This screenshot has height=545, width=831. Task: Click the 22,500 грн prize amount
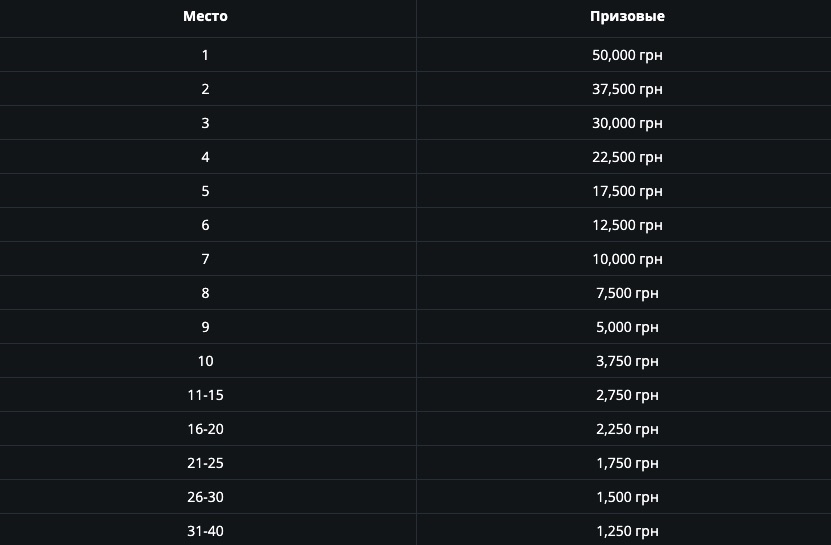tap(627, 157)
